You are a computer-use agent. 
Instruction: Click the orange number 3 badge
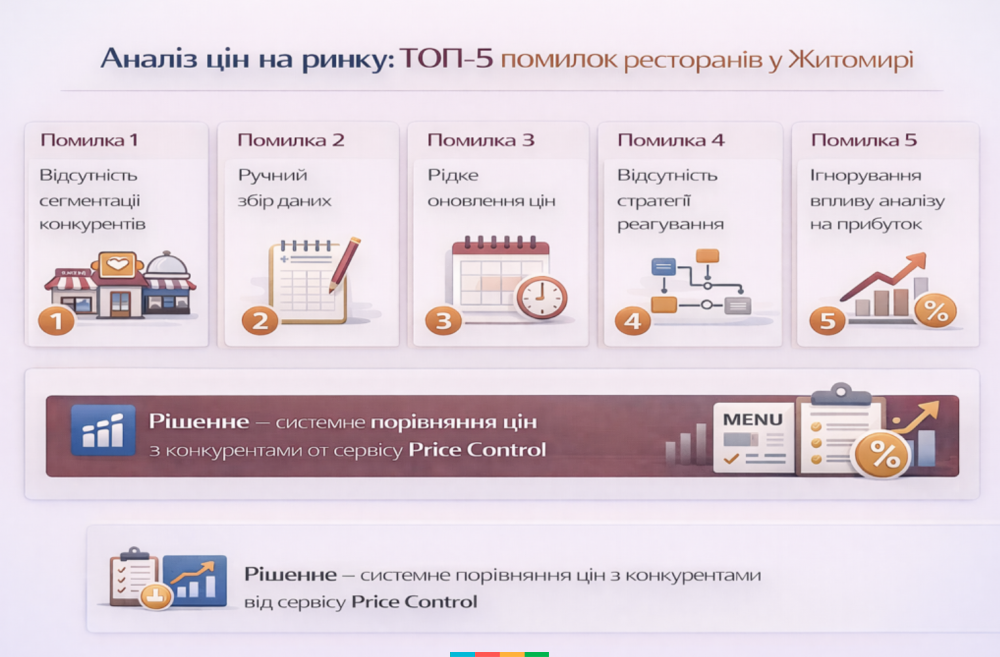(442, 321)
